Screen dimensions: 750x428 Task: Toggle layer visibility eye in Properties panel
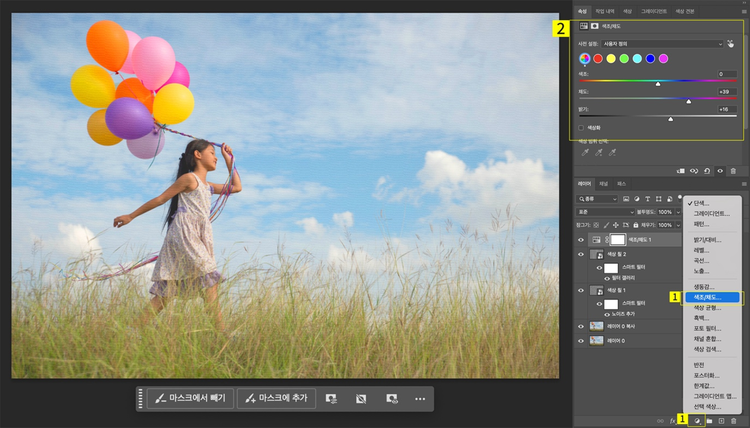719,171
